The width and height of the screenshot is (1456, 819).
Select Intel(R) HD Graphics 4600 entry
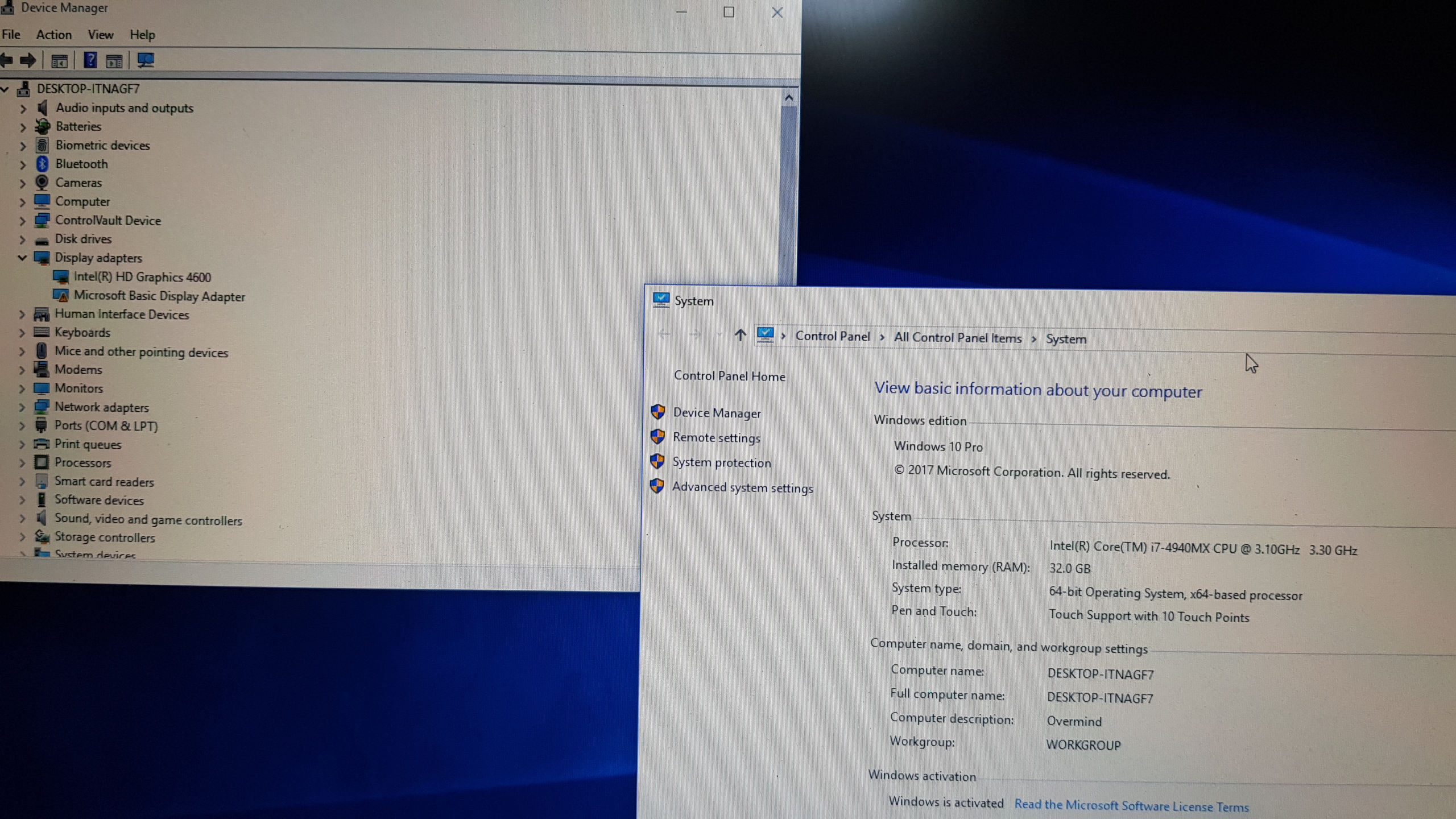pyautogui.click(x=142, y=277)
